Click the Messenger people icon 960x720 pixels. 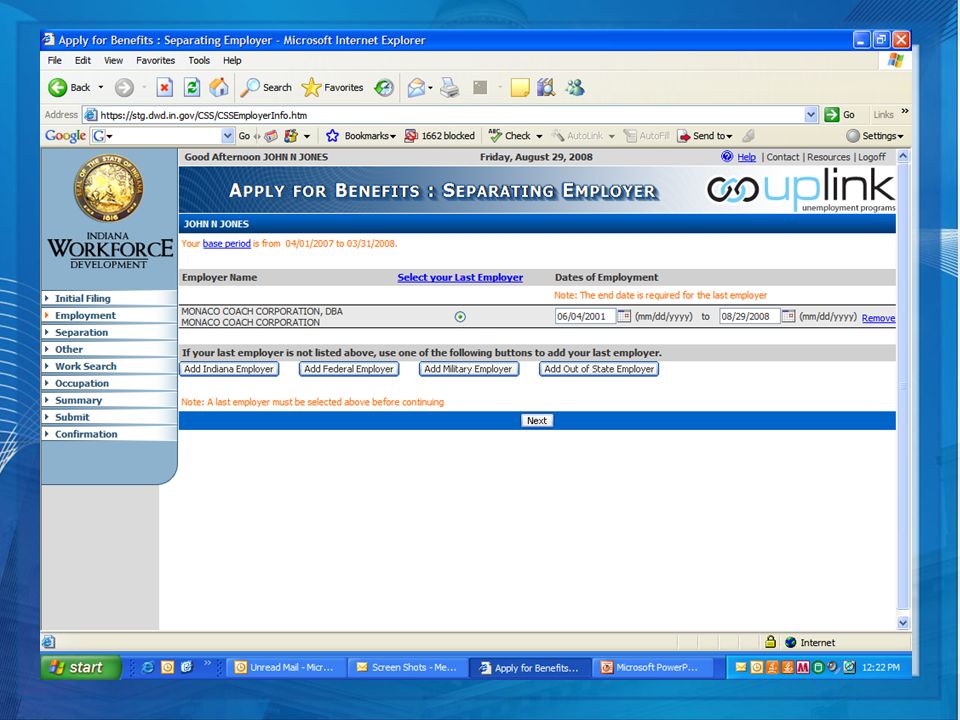pos(575,88)
